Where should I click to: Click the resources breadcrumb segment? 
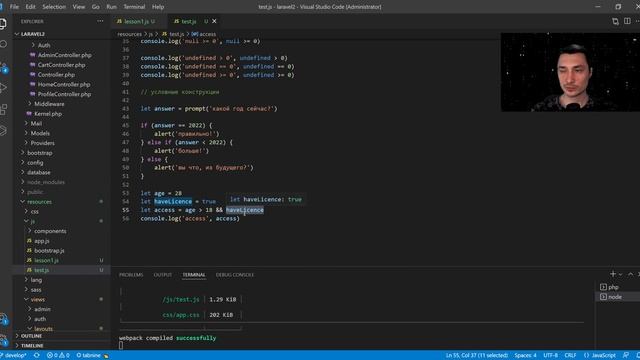coord(129,34)
